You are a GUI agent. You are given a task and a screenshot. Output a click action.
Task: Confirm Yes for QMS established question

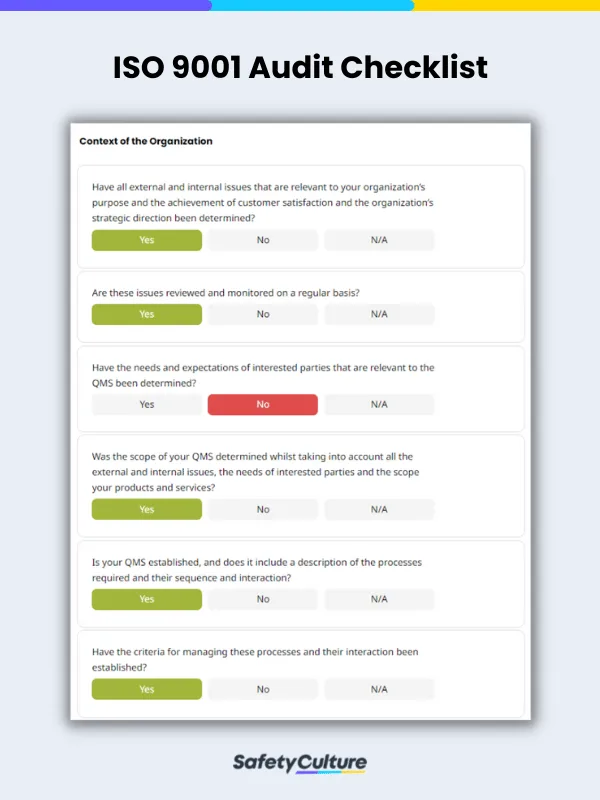(146, 599)
